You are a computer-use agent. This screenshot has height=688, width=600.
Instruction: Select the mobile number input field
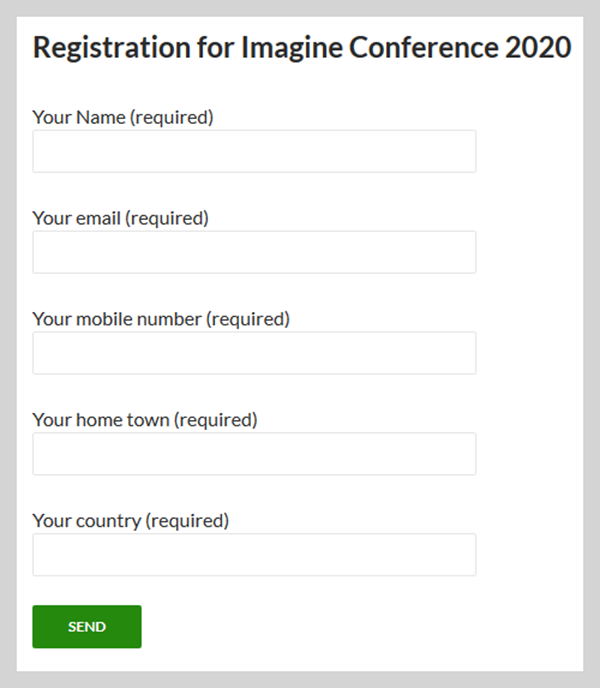[254, 353]
